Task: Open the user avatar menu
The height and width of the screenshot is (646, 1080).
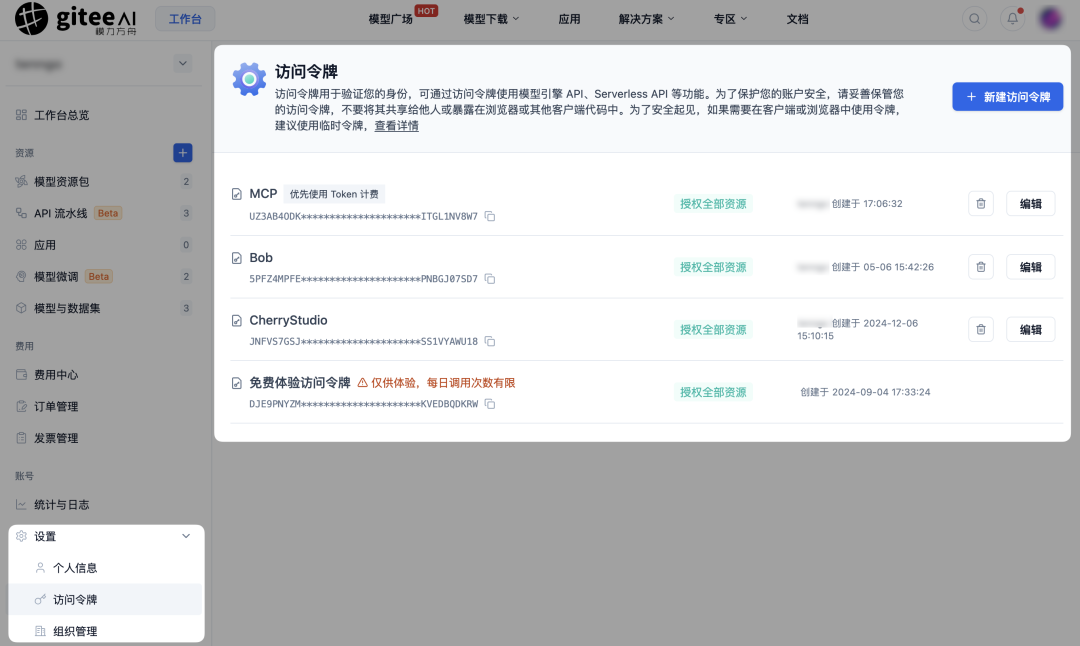Action: tap(1050, 19)
